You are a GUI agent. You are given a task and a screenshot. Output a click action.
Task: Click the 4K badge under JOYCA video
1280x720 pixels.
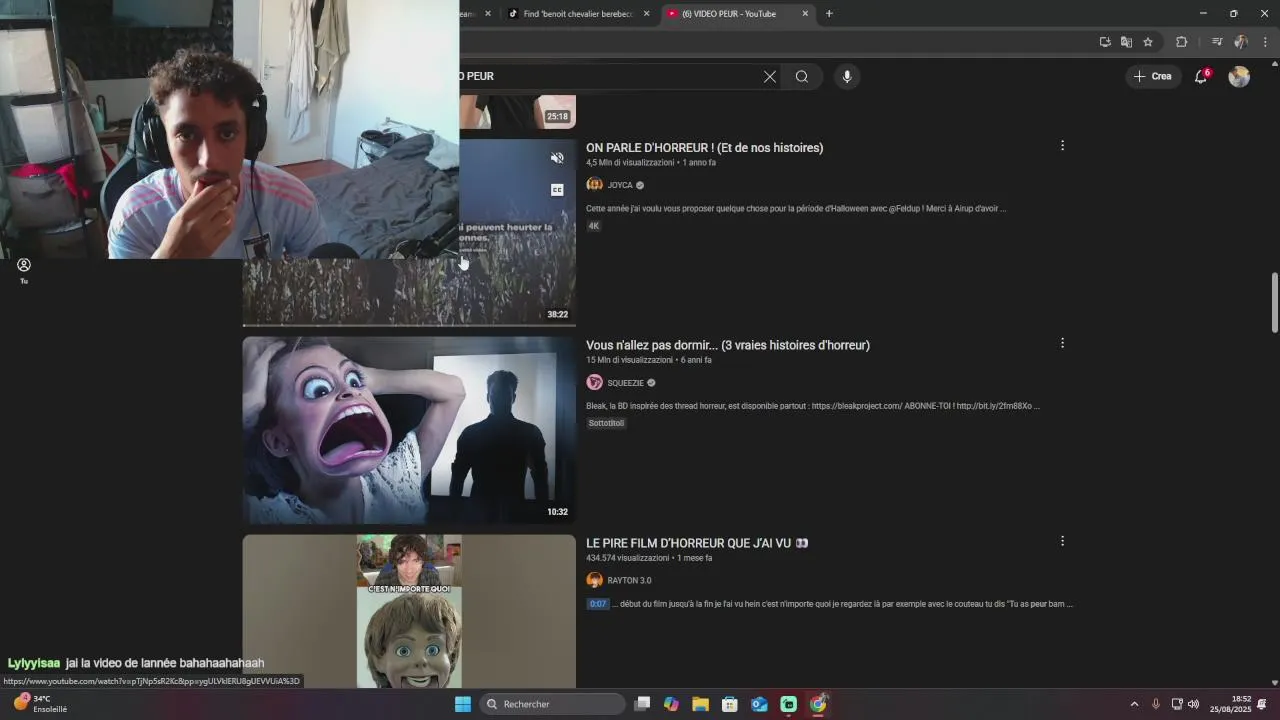(593, 226)
